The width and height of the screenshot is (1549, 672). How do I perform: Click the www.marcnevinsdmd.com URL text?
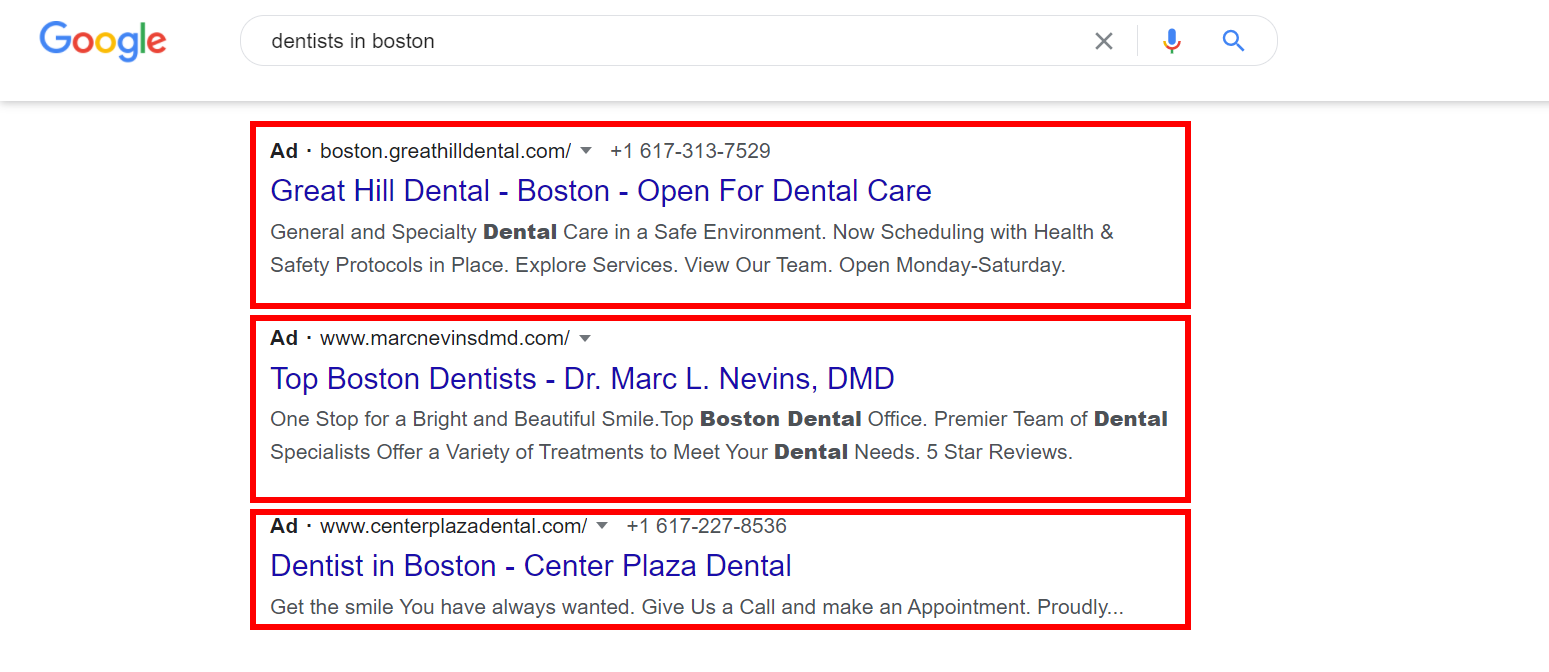coord(445,338)
